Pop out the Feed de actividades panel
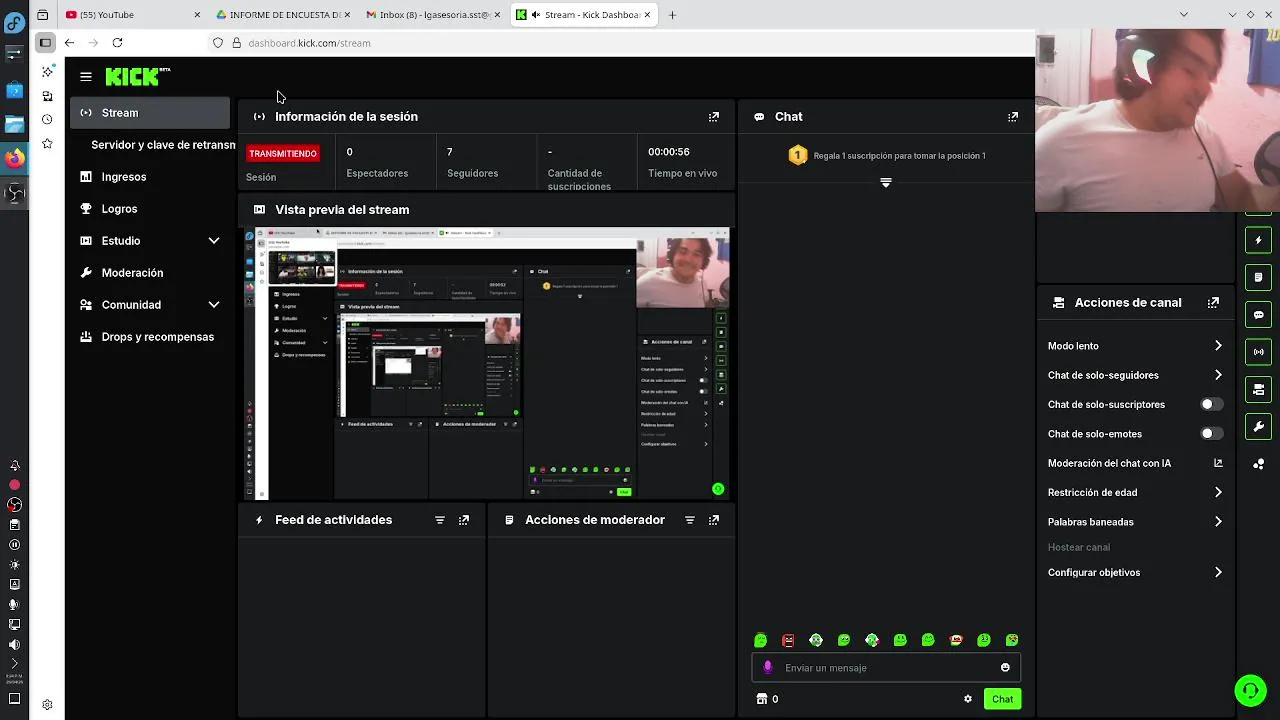This screenshot has width=1280, height=720. click(x=464, y=520)
